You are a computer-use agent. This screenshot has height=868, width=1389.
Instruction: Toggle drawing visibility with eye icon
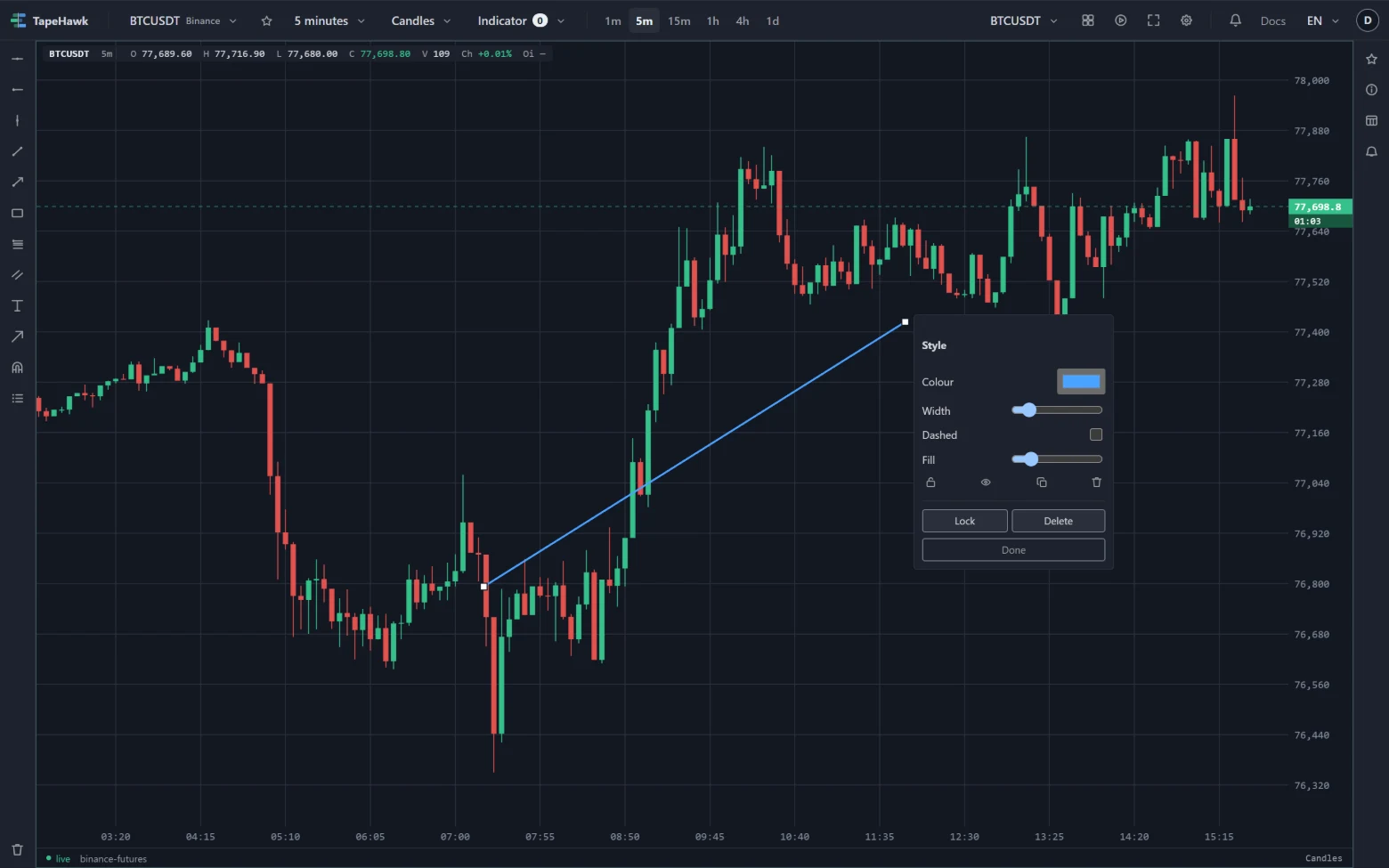[986, 483]
